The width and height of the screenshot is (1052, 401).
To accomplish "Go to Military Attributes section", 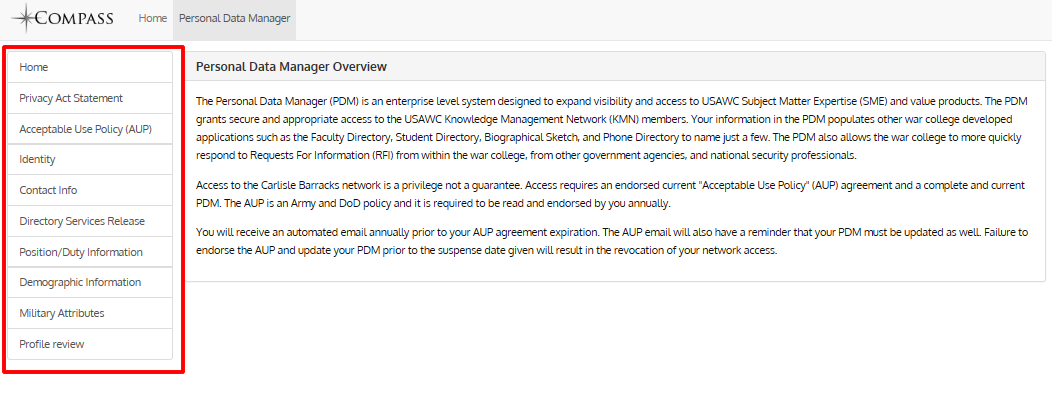I will coord(90,313).
